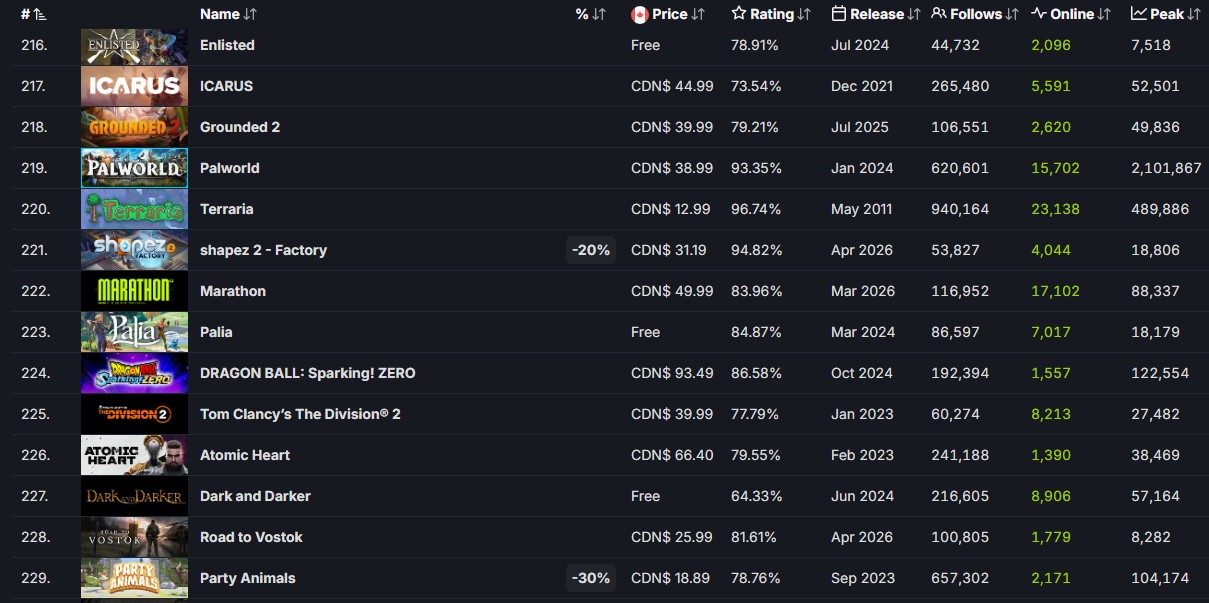Select Atomic Heart price CDN$ 66.40
Viewport: 1209px width, 603px height.
(x=672, y=455)
